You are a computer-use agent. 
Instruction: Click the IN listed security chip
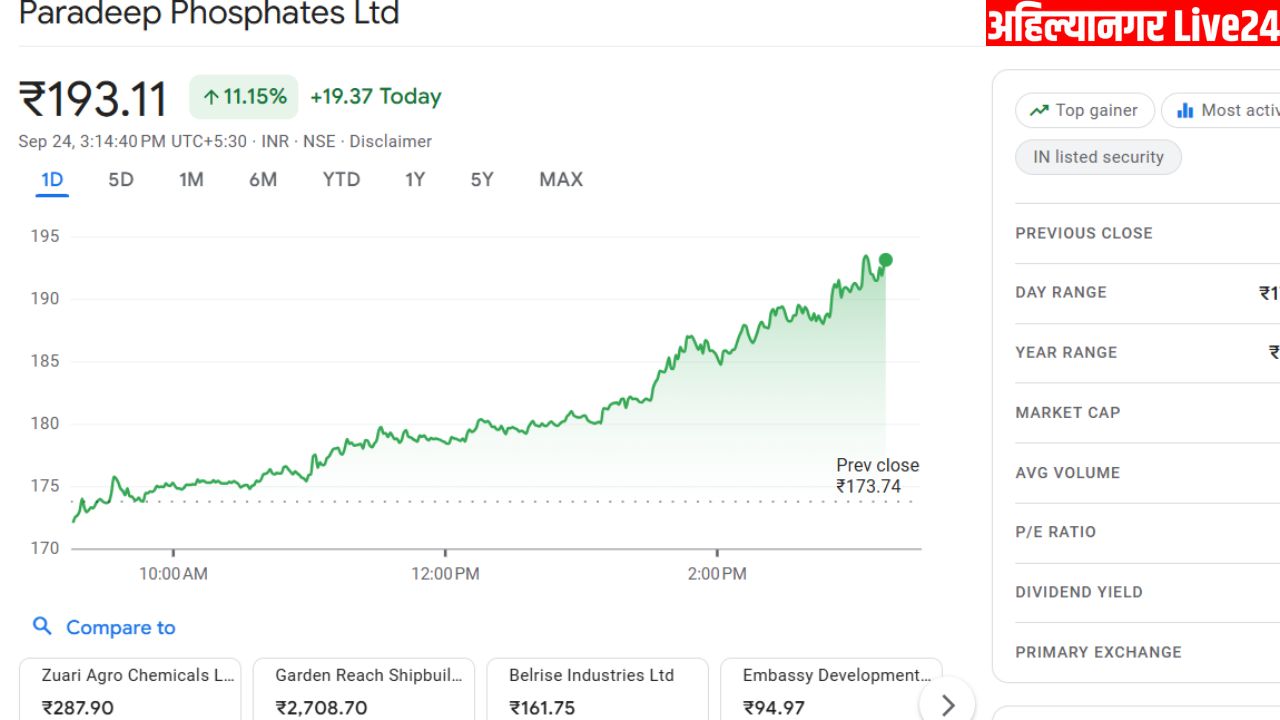point(1098,157)
